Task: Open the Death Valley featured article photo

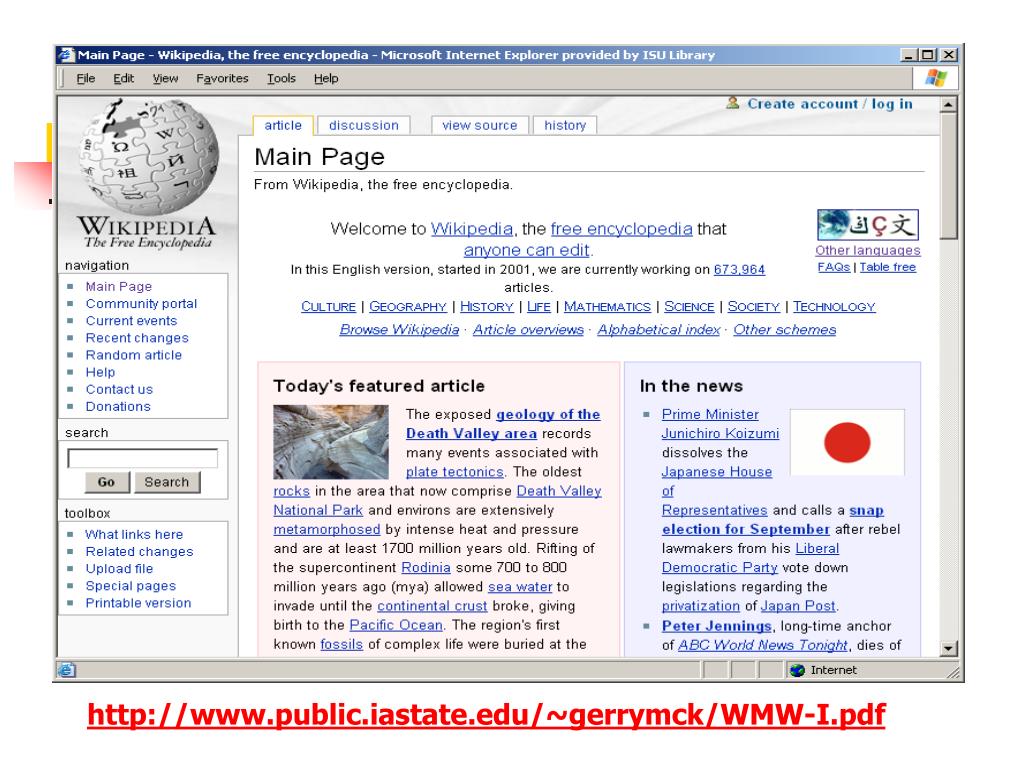Action: (x=330, y=442)
